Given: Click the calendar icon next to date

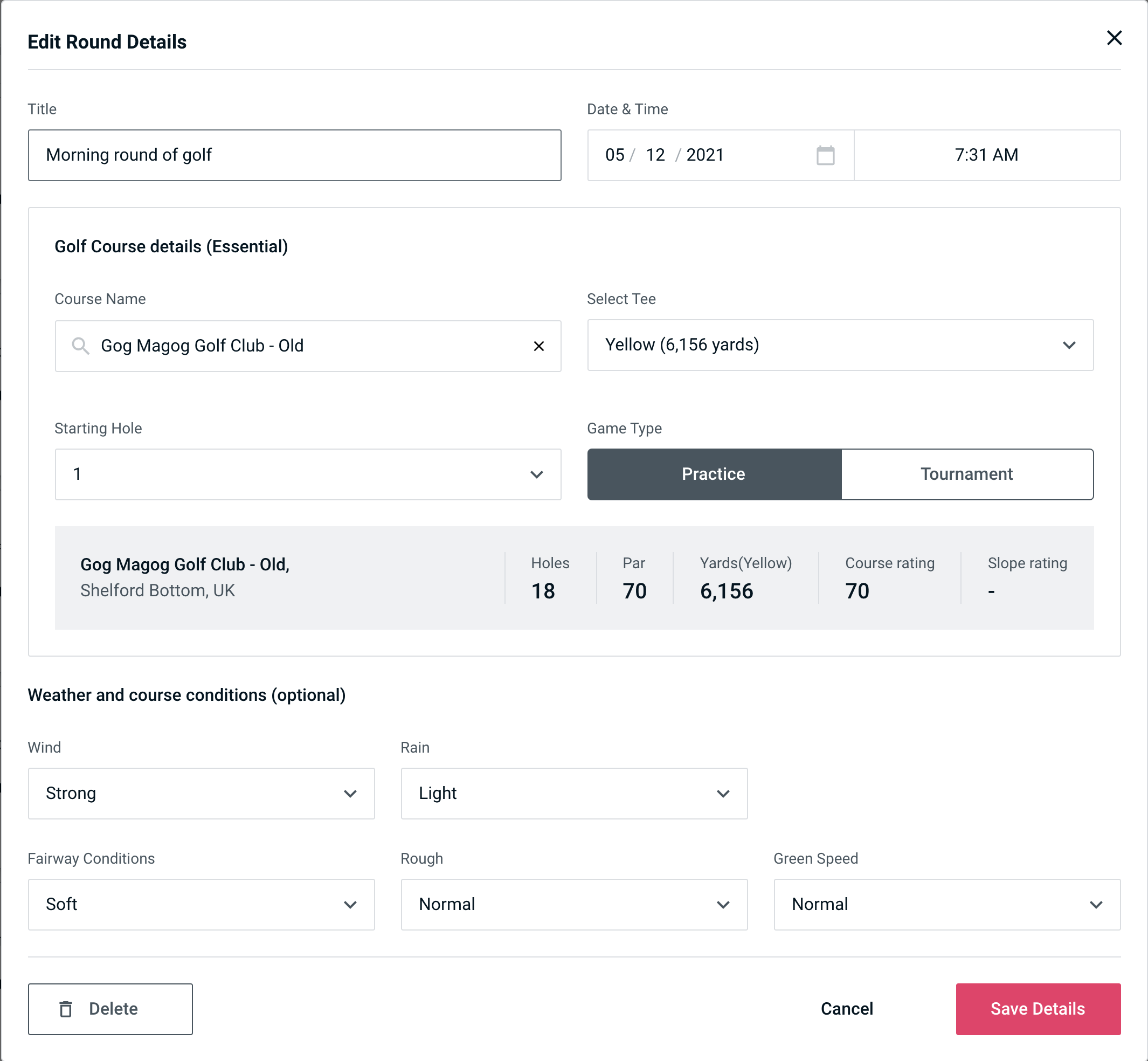Looking at the screenshot, I should click(x=824, y=155).
